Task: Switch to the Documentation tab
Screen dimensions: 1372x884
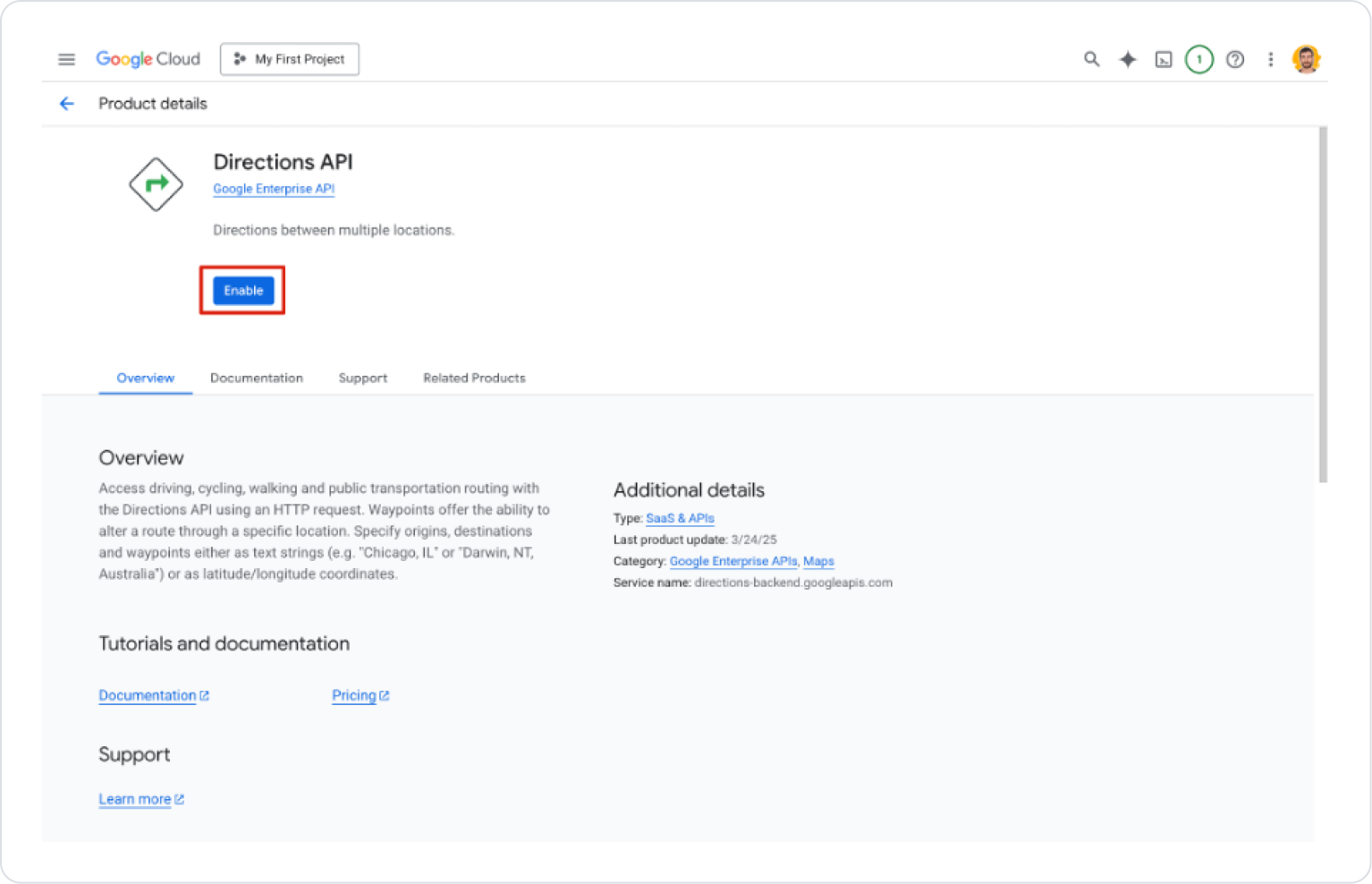Action: (257, 378)
